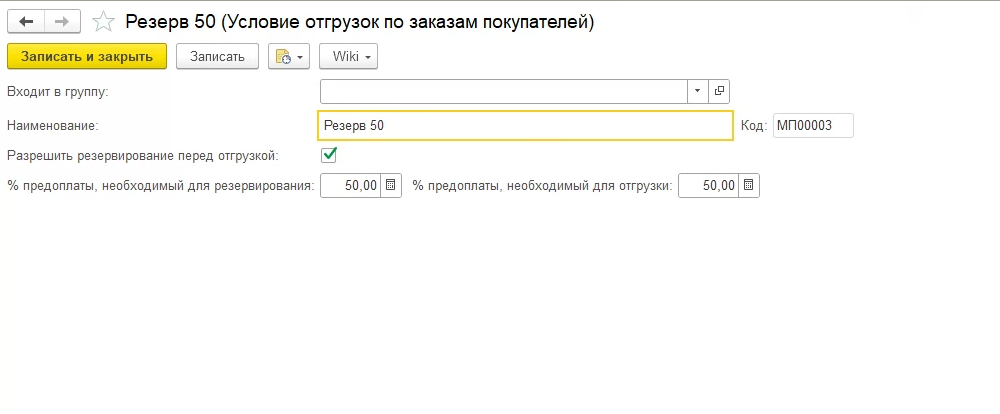This screenshot has width=1000, height=414.
Task: Focus the 'Наименование' field with 'Резерв 50'
Action: [525, 126]
